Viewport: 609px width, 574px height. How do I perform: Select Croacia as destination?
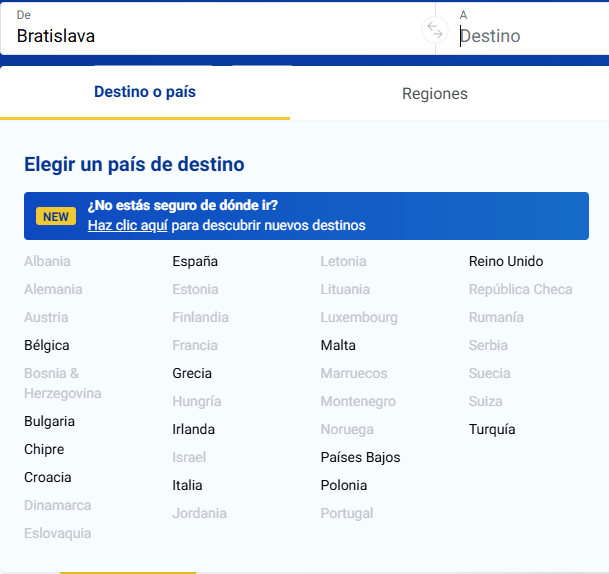point(48,477)
